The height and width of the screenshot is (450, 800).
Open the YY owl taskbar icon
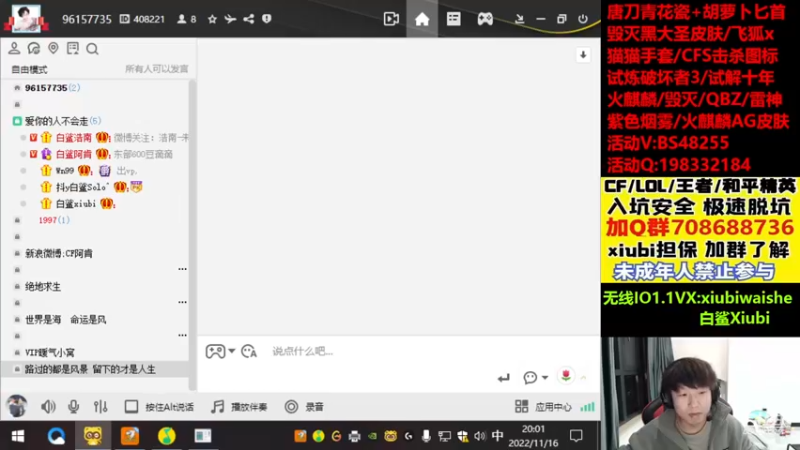93,436
